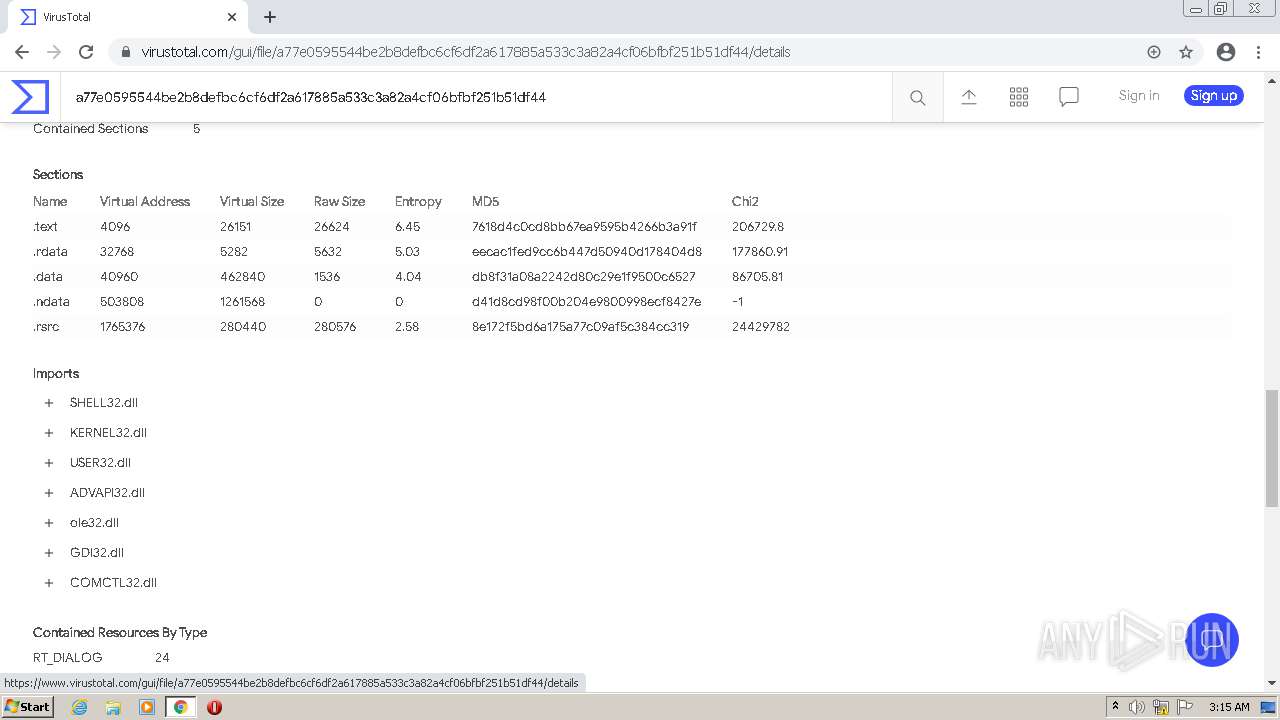Click the .rsrc section MD5 hash
The width and height of the screenshot is (1280, 720).
(580, 327)
